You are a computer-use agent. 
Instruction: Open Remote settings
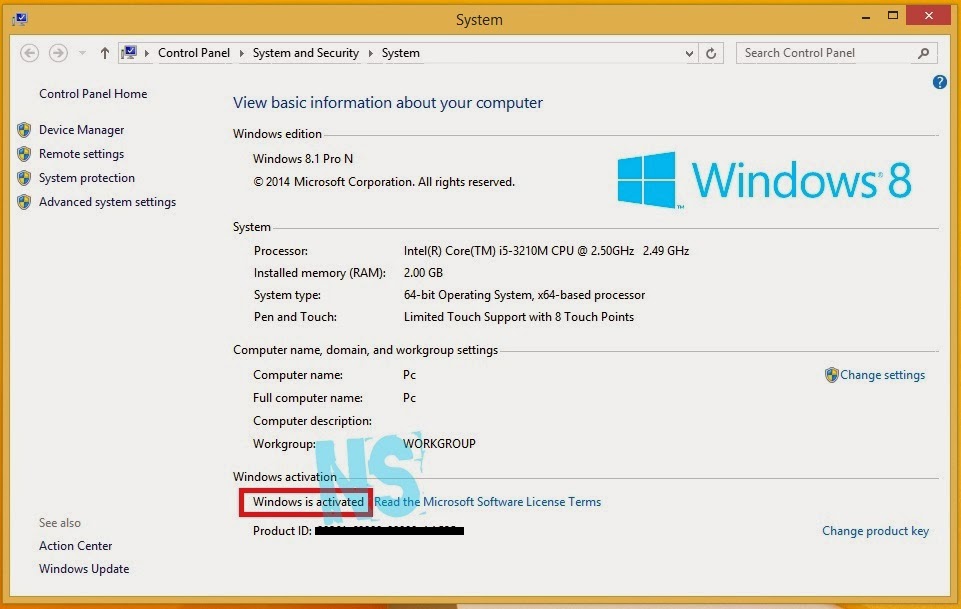coord(82,154)
